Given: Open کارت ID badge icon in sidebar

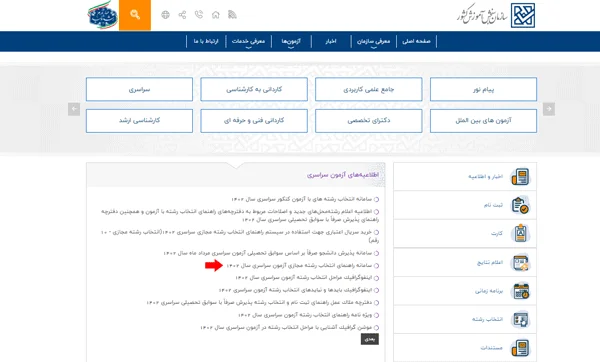Looking at the screenshot, I should coord(520,233).
